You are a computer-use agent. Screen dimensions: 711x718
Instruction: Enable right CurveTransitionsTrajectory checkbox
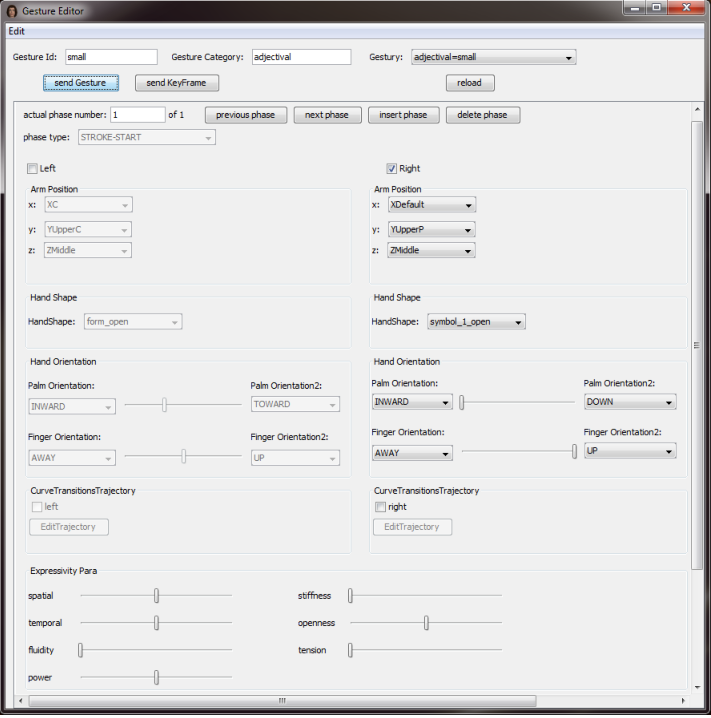[380, 507]
